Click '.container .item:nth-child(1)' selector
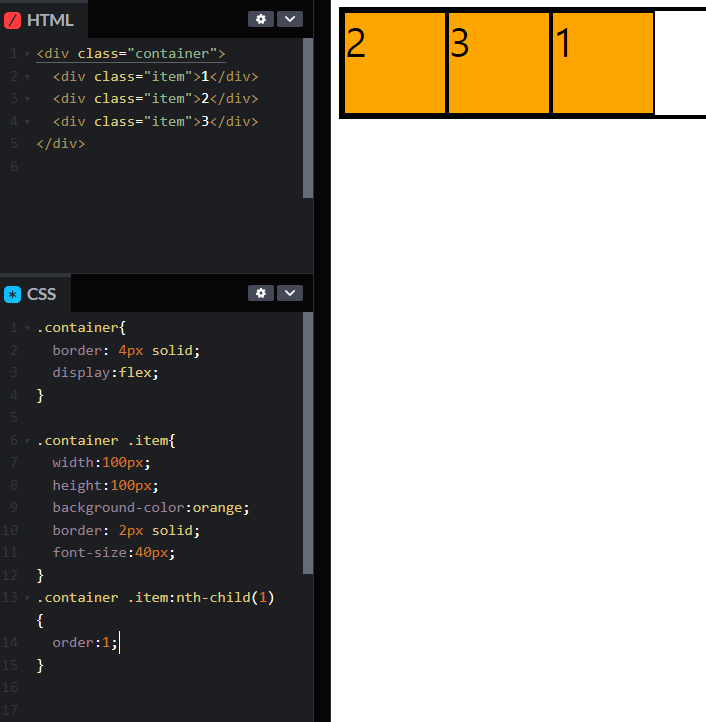 (x=156, y=598)
